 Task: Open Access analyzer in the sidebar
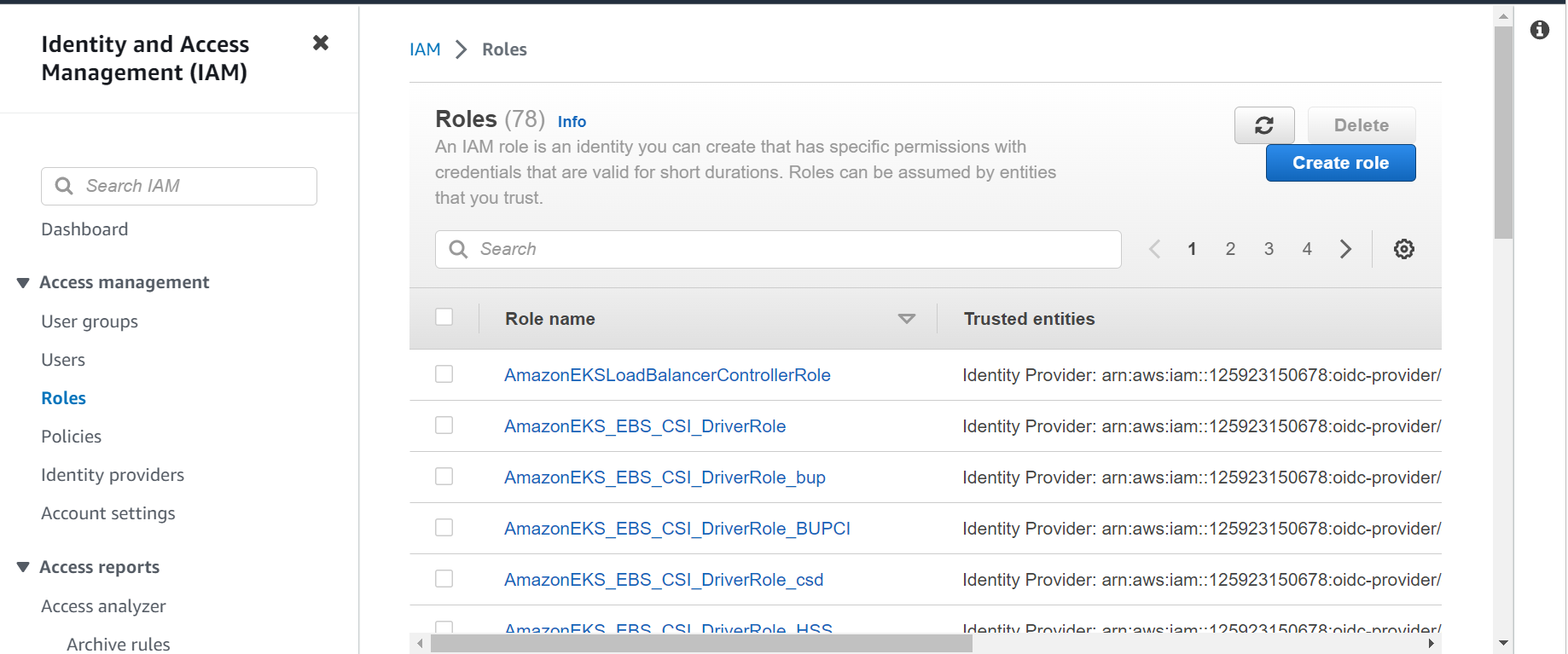[x=103, y=606]
